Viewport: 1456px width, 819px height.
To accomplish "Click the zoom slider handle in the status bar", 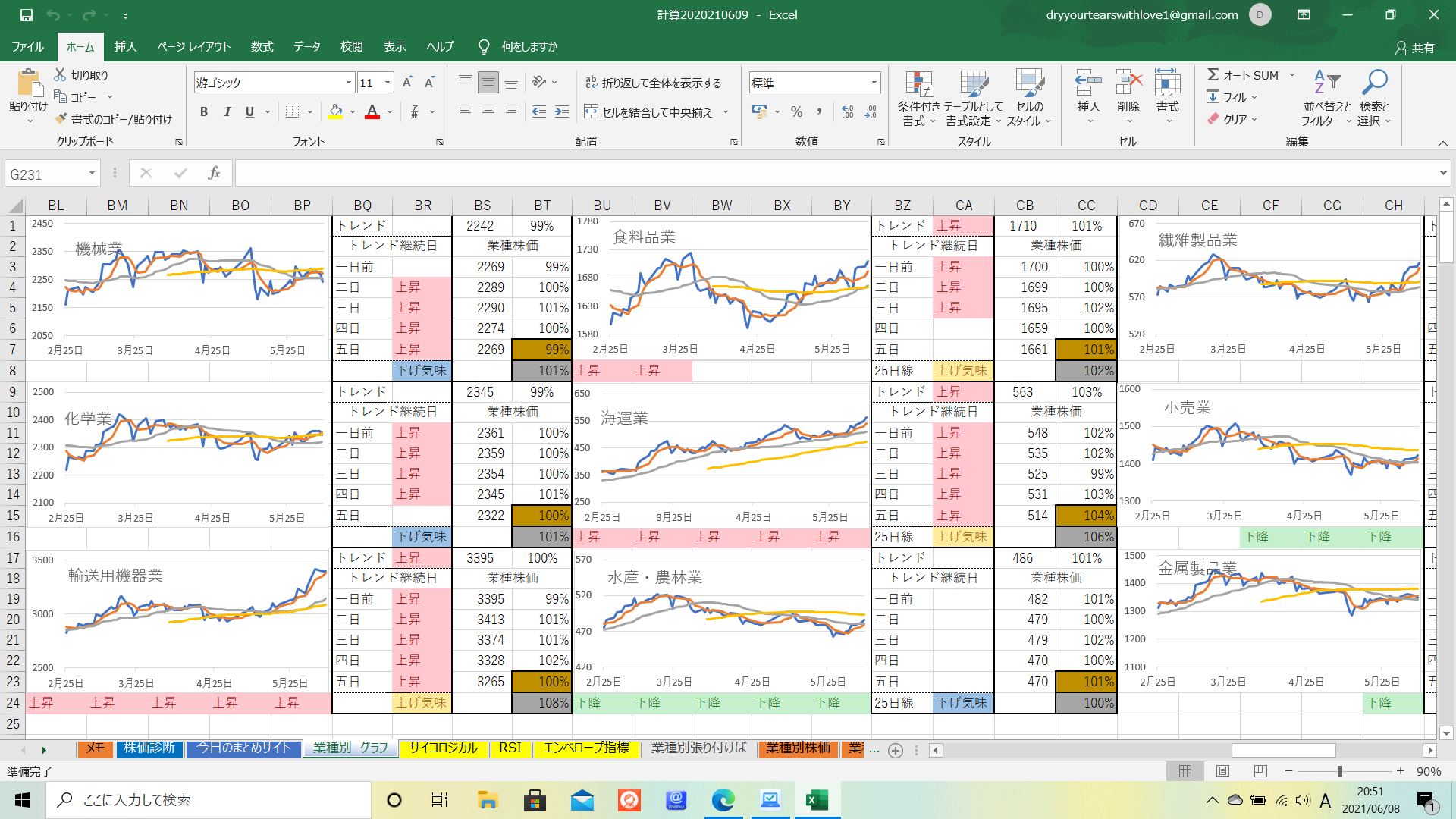I will click(1340, 771).
